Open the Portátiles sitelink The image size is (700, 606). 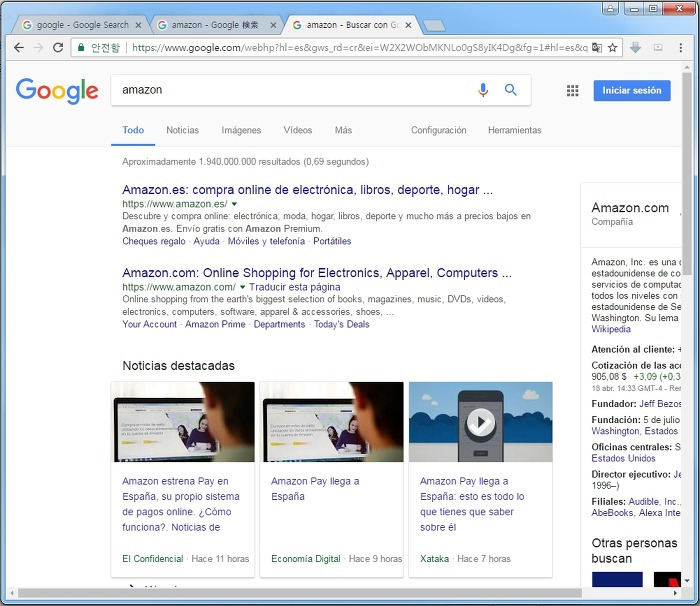332,241
